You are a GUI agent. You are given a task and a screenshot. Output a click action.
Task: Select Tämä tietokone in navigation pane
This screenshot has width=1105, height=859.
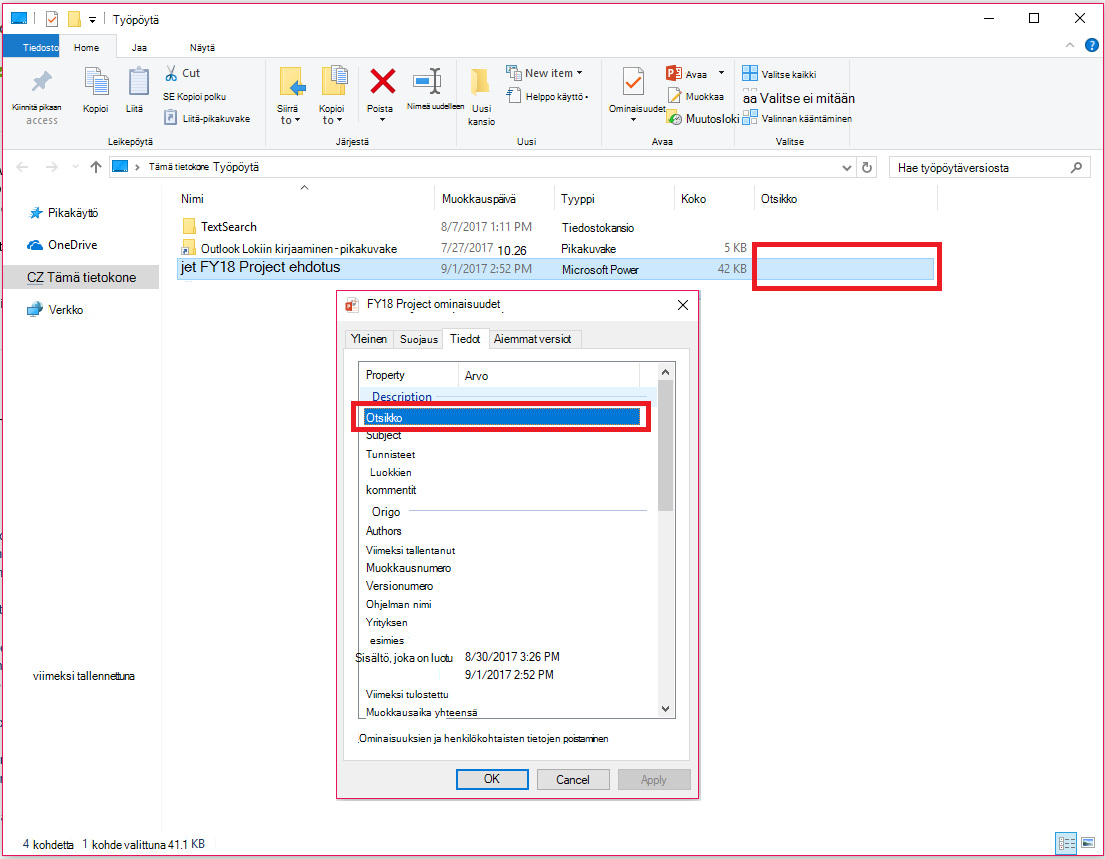[81, 277]
